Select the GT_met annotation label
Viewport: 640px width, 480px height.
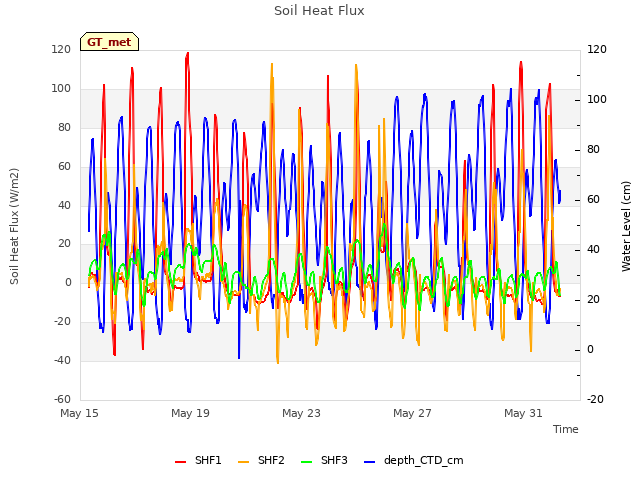(109, 42)
